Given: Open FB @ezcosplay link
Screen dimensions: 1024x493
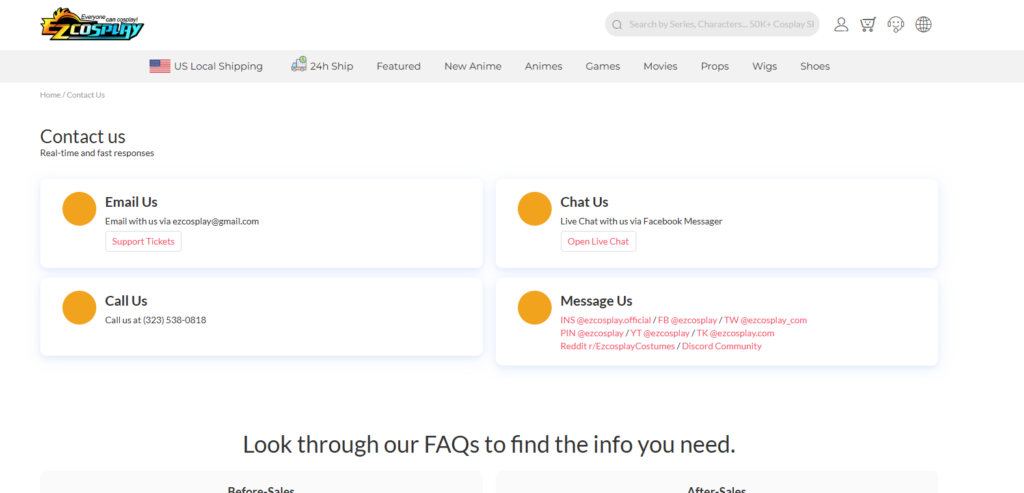Looking at the screenshot, I should tap(687, 320).
